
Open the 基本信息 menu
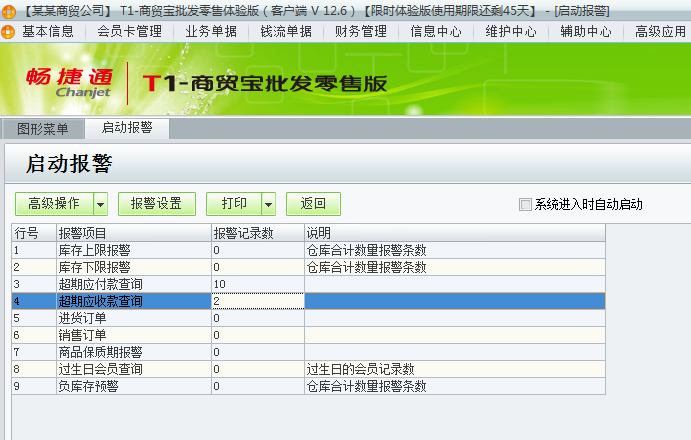coord(48,32)
